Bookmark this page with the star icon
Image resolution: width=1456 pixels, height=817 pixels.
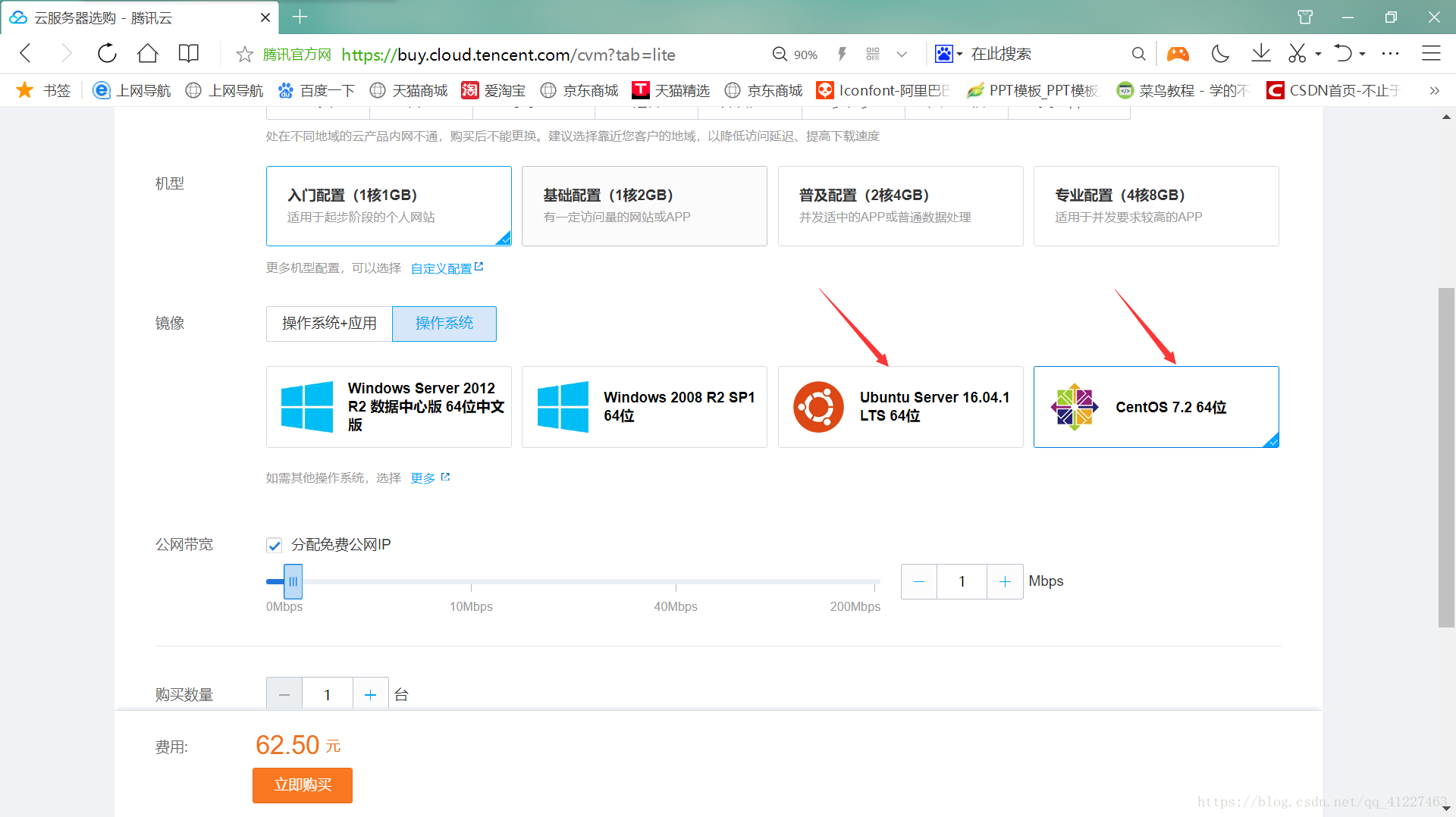[244, 55]
